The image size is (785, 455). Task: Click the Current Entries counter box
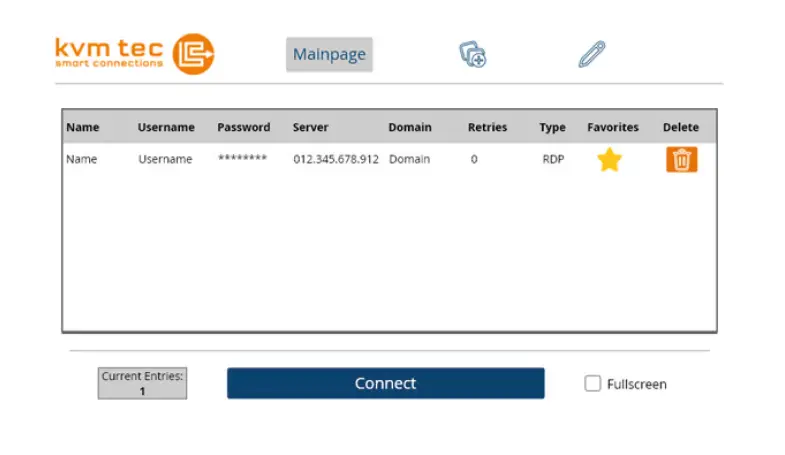(x=142, y=383)
